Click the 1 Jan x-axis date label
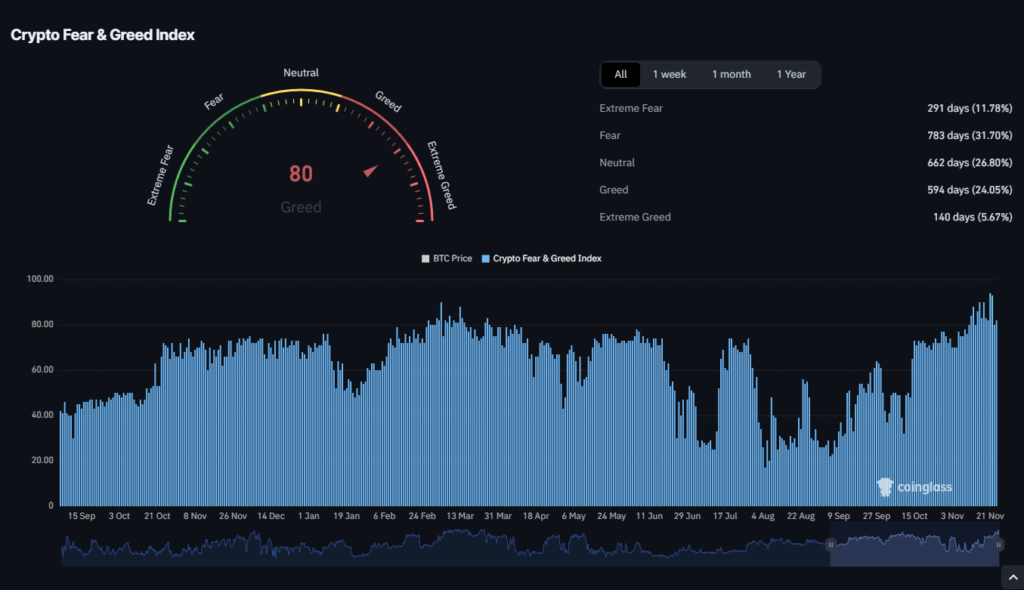Image resolution: width=1024 pixels, height=590 pixels. [x=308, y=516]
